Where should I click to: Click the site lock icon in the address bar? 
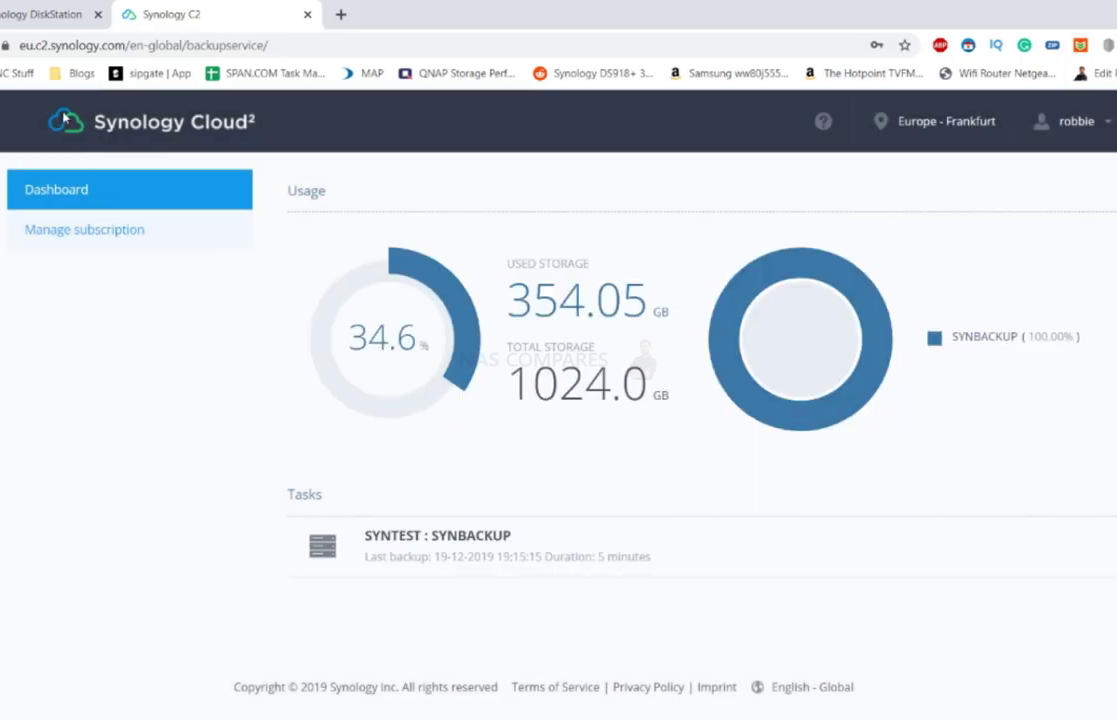[6, 45]
